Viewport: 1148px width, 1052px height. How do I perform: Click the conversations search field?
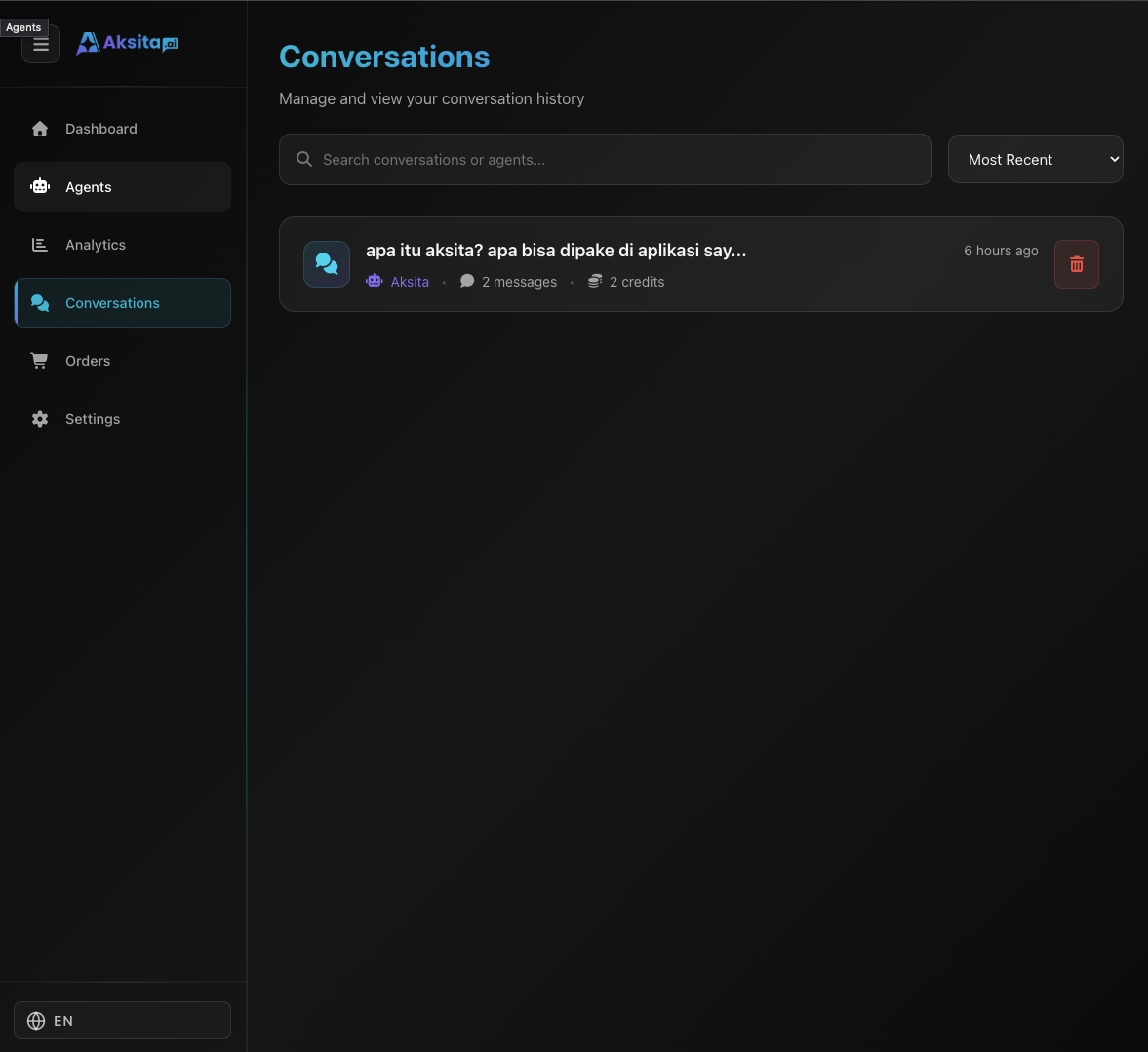coord(605,159)
